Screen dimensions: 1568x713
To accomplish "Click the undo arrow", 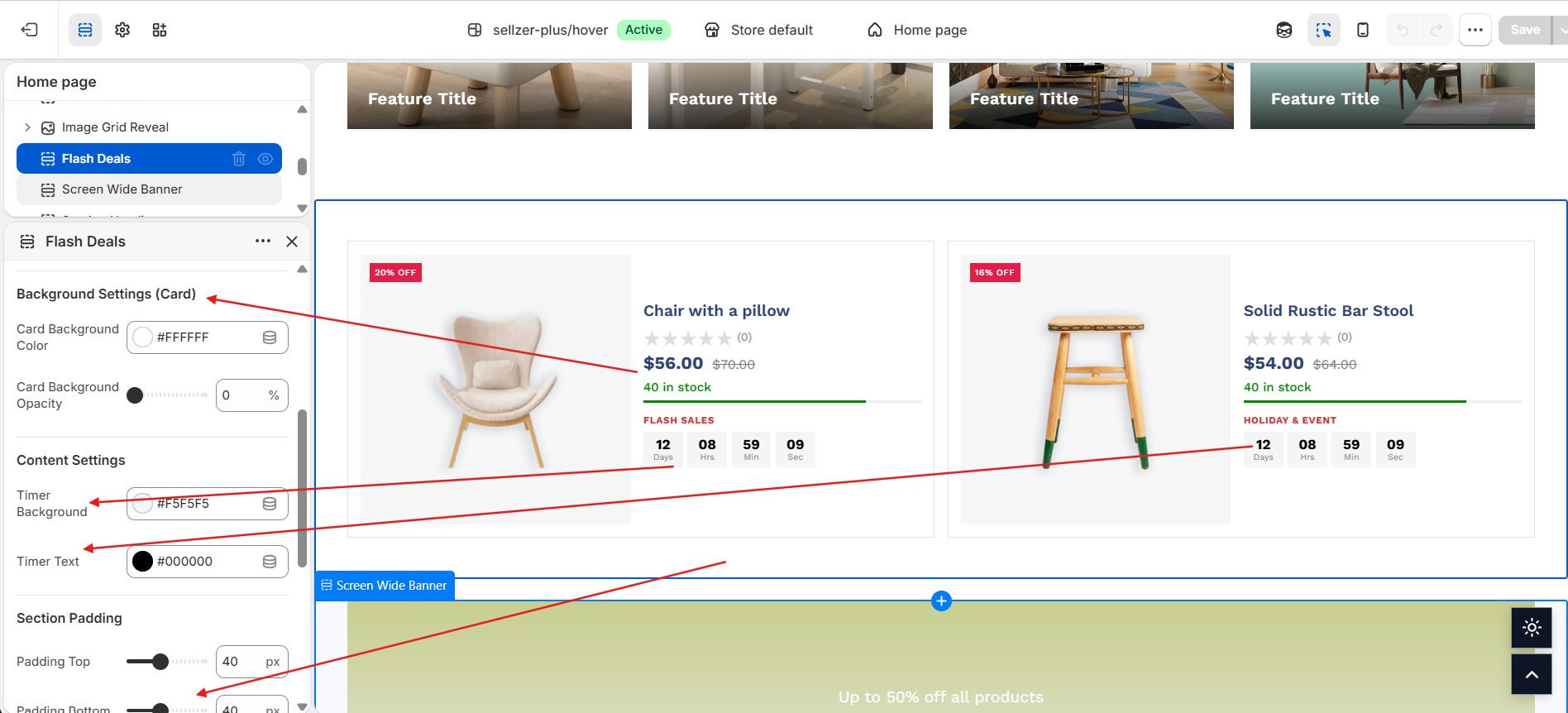I will pyautogui.click(x=1403, y=30).
